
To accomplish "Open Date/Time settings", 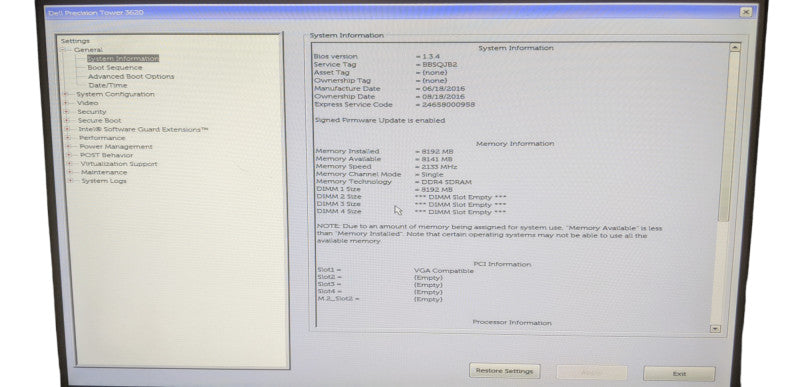I will point(108,85).
